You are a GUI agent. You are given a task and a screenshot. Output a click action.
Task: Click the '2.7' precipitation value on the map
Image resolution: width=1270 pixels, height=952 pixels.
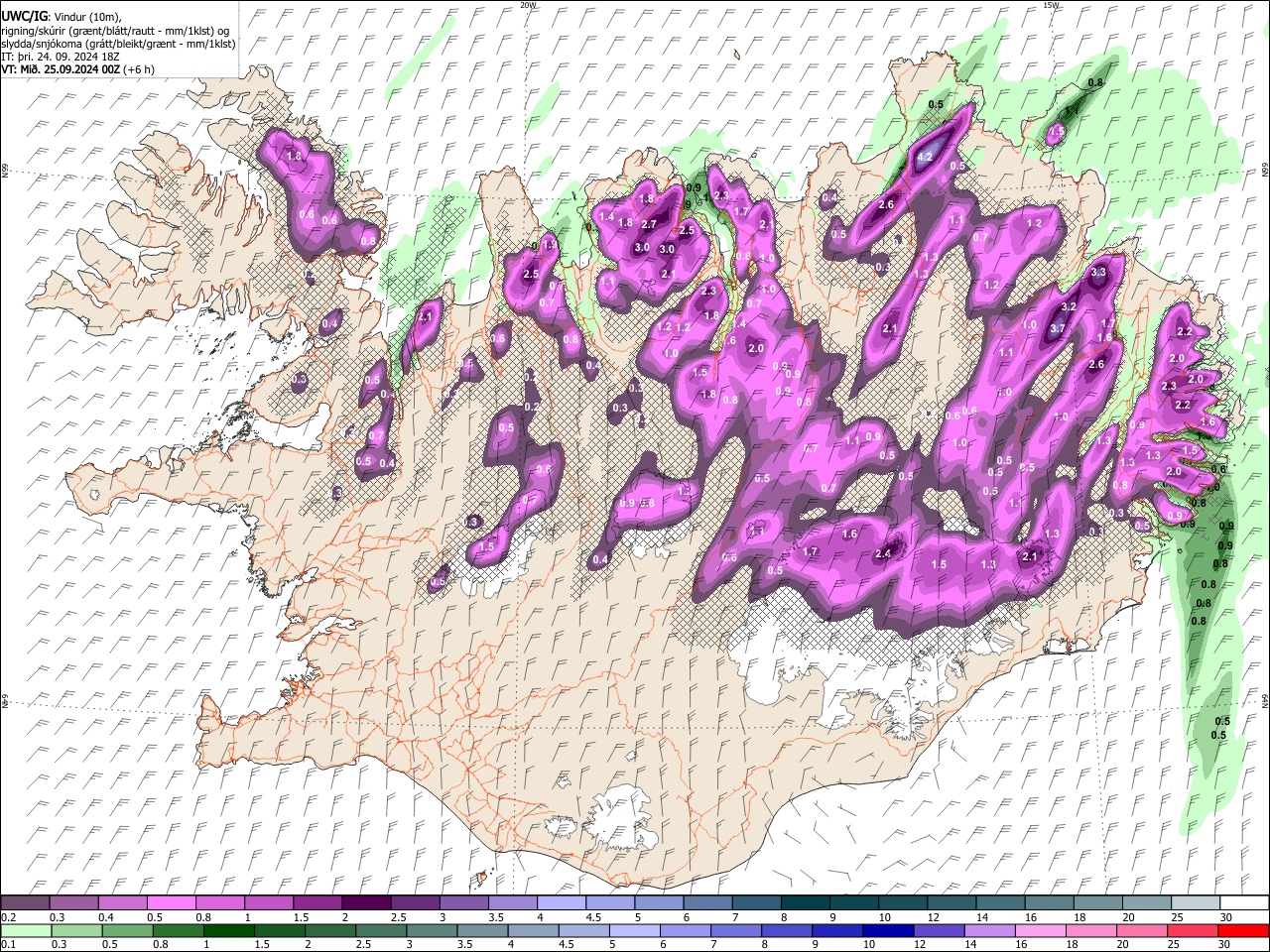click(649, 225)
